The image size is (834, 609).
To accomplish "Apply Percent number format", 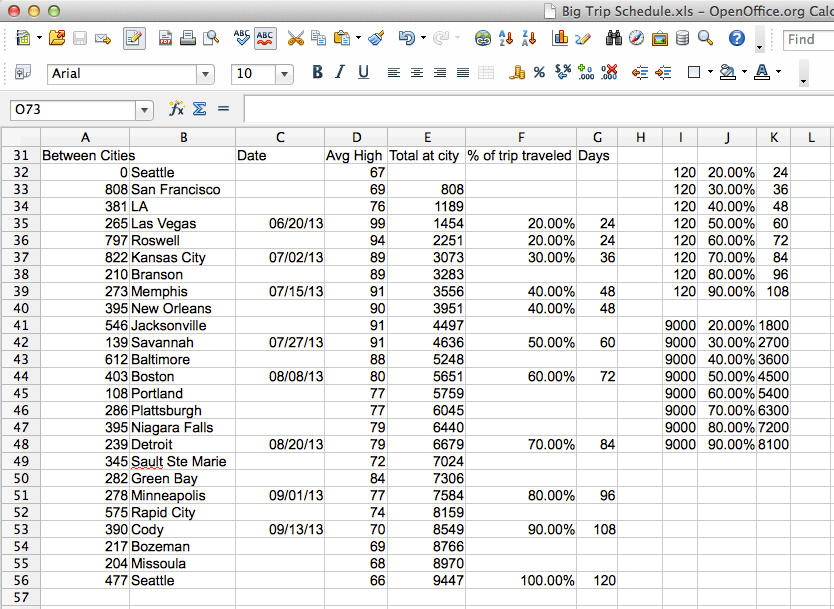I will tap(539, 72).
